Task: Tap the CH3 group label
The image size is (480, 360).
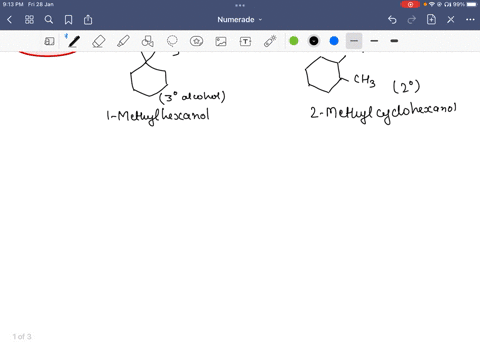Action: click(364, 81)
